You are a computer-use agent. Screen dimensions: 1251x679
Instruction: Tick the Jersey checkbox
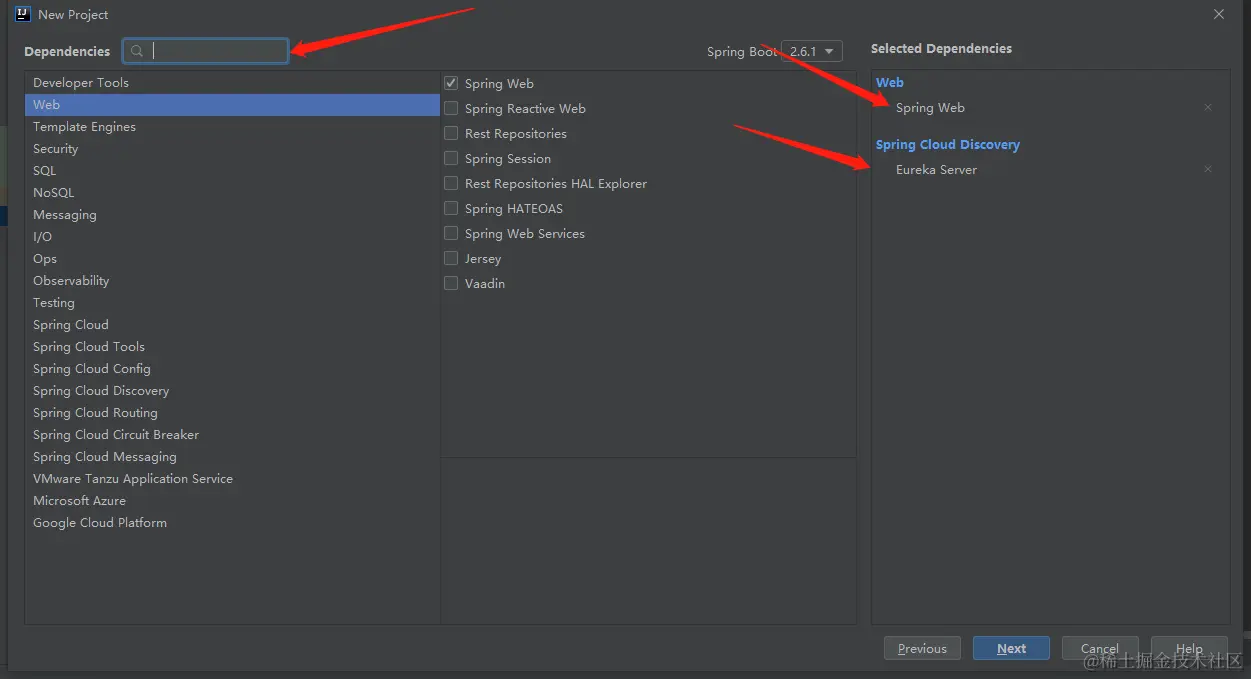point(451,258)
